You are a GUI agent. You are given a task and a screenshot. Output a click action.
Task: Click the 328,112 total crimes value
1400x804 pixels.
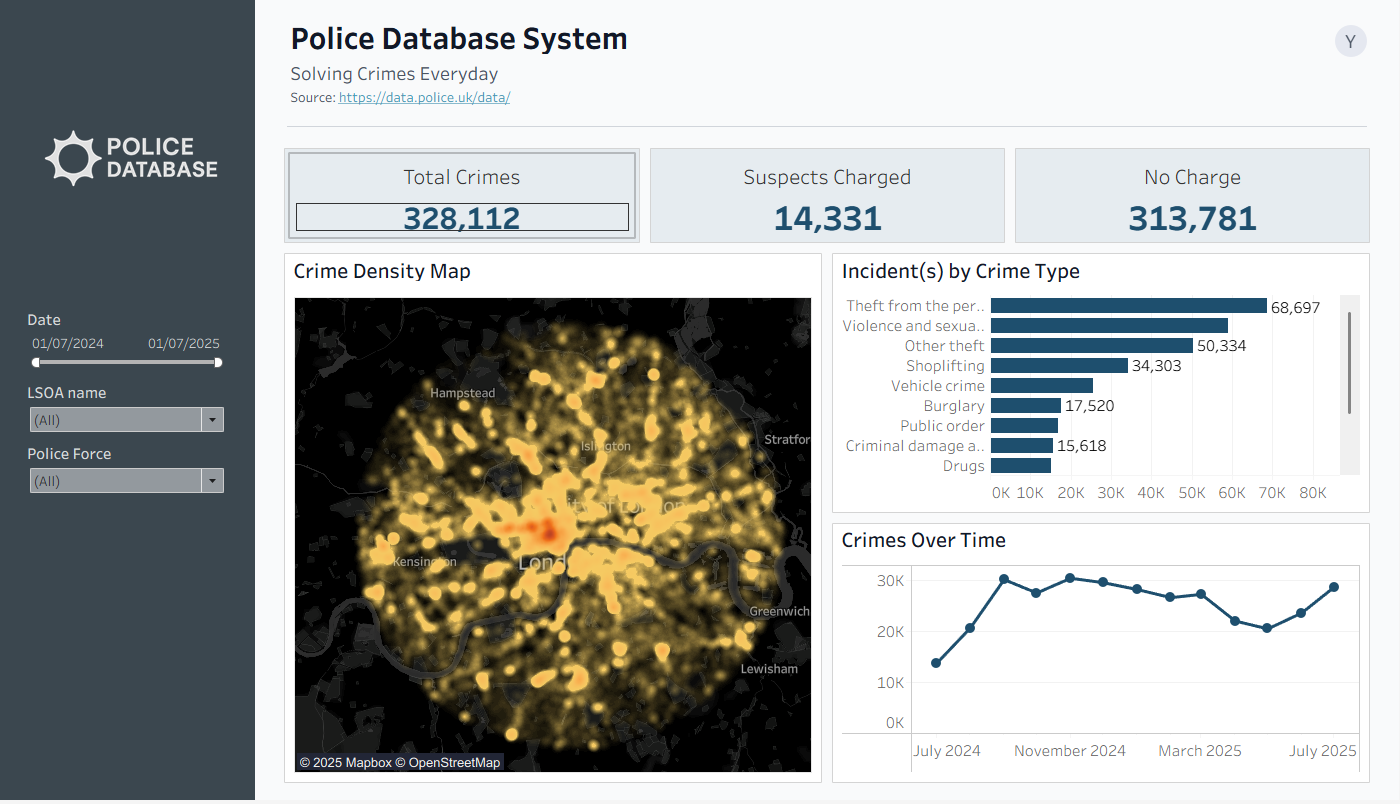[x=462, y=218]
